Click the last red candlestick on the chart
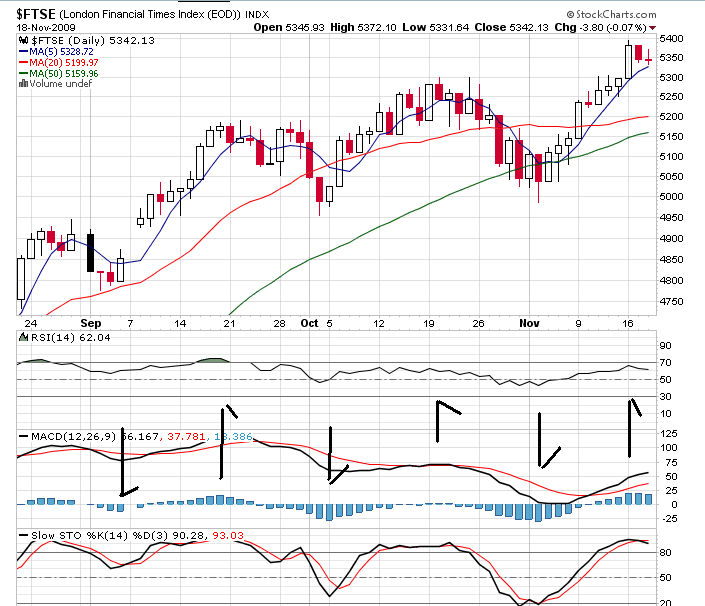The height and width of the screenshot is (606, 705). point(648,60)
